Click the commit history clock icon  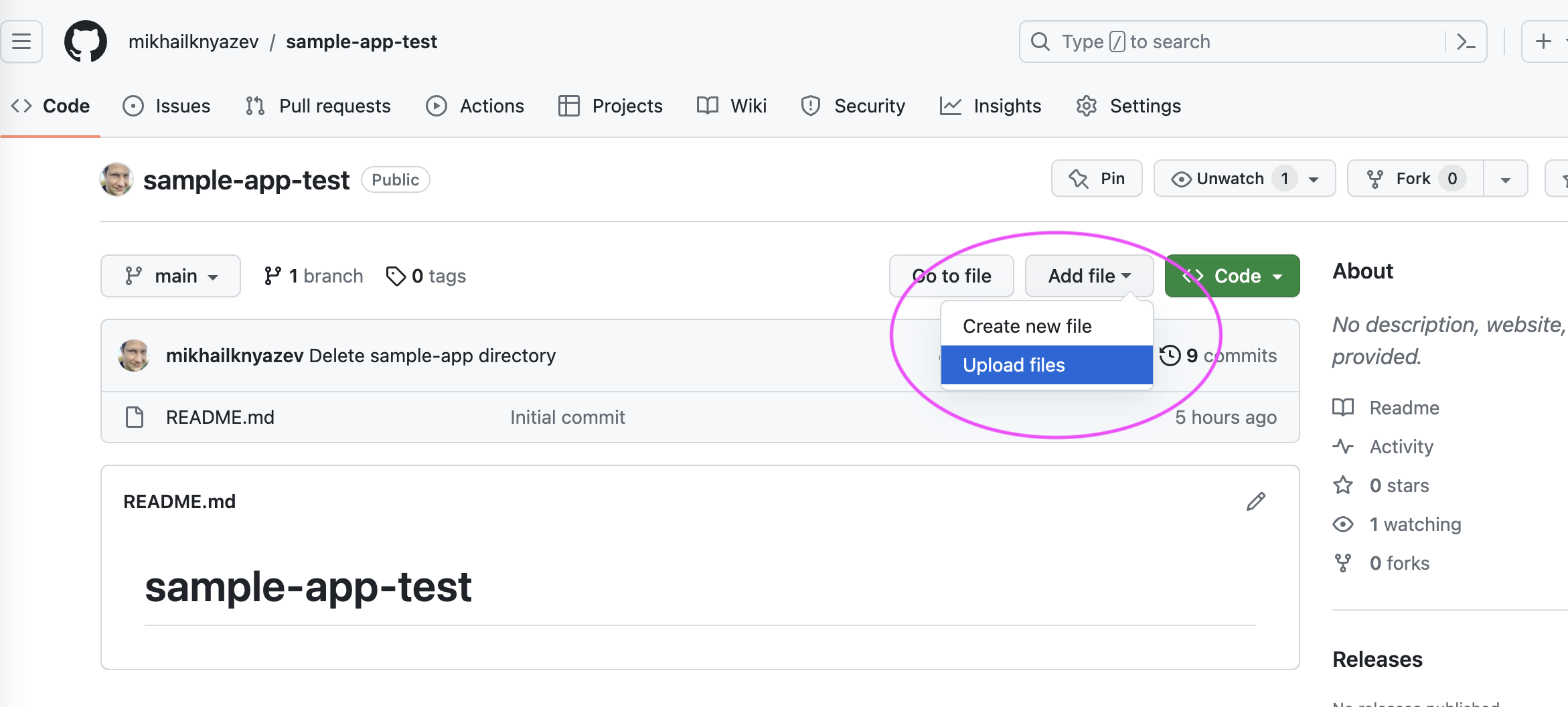pos(1170,356)
